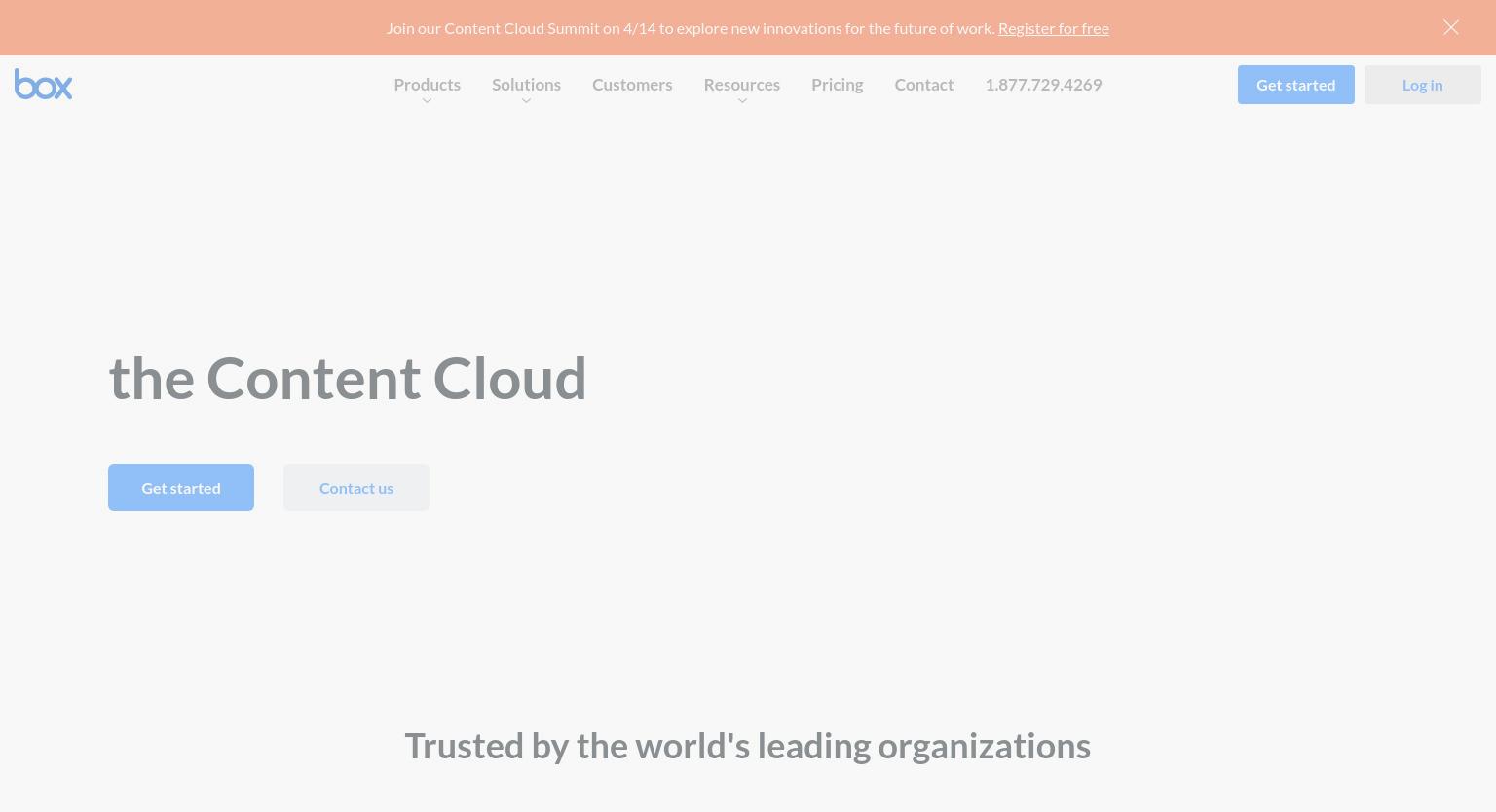Viewport: 1496px width, 812px height.
Task: Click the Contact us button
Action: click(356, 488)
